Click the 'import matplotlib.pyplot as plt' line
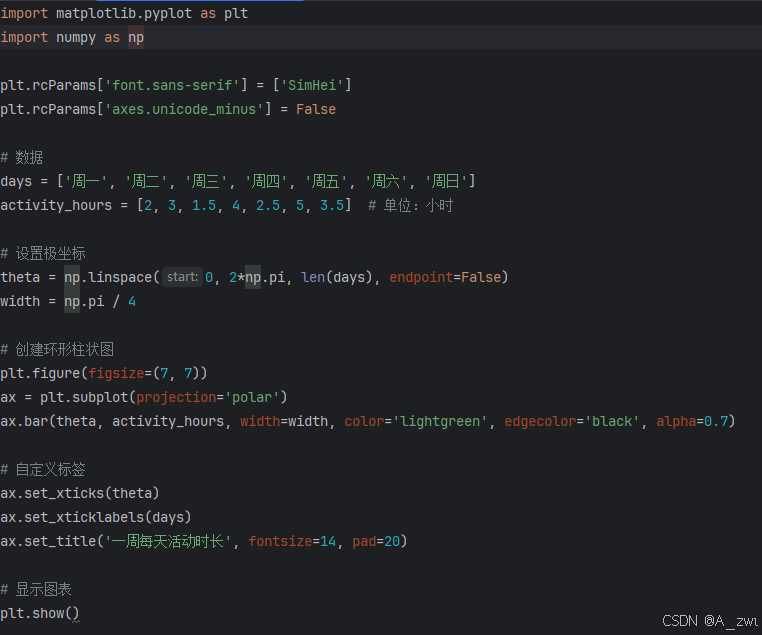The image size is (762, 635). tap(124, 14)
